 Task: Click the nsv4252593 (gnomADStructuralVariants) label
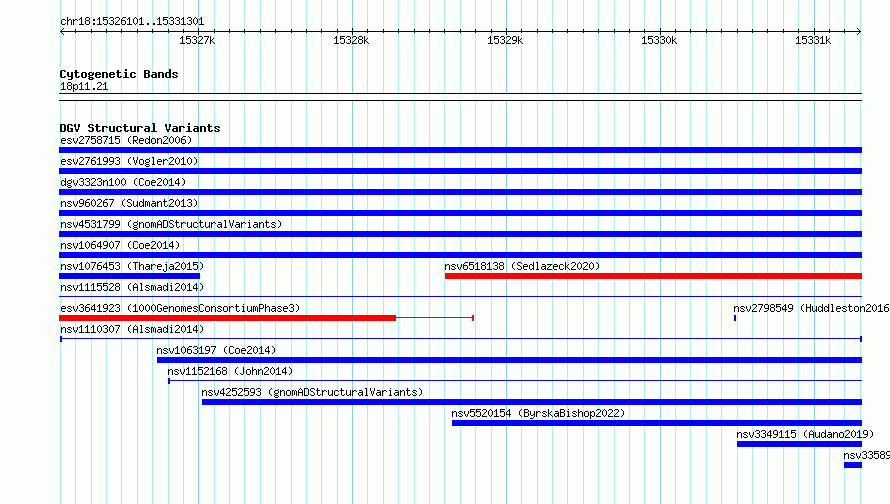pyautogui.click(x=312, y=392)
